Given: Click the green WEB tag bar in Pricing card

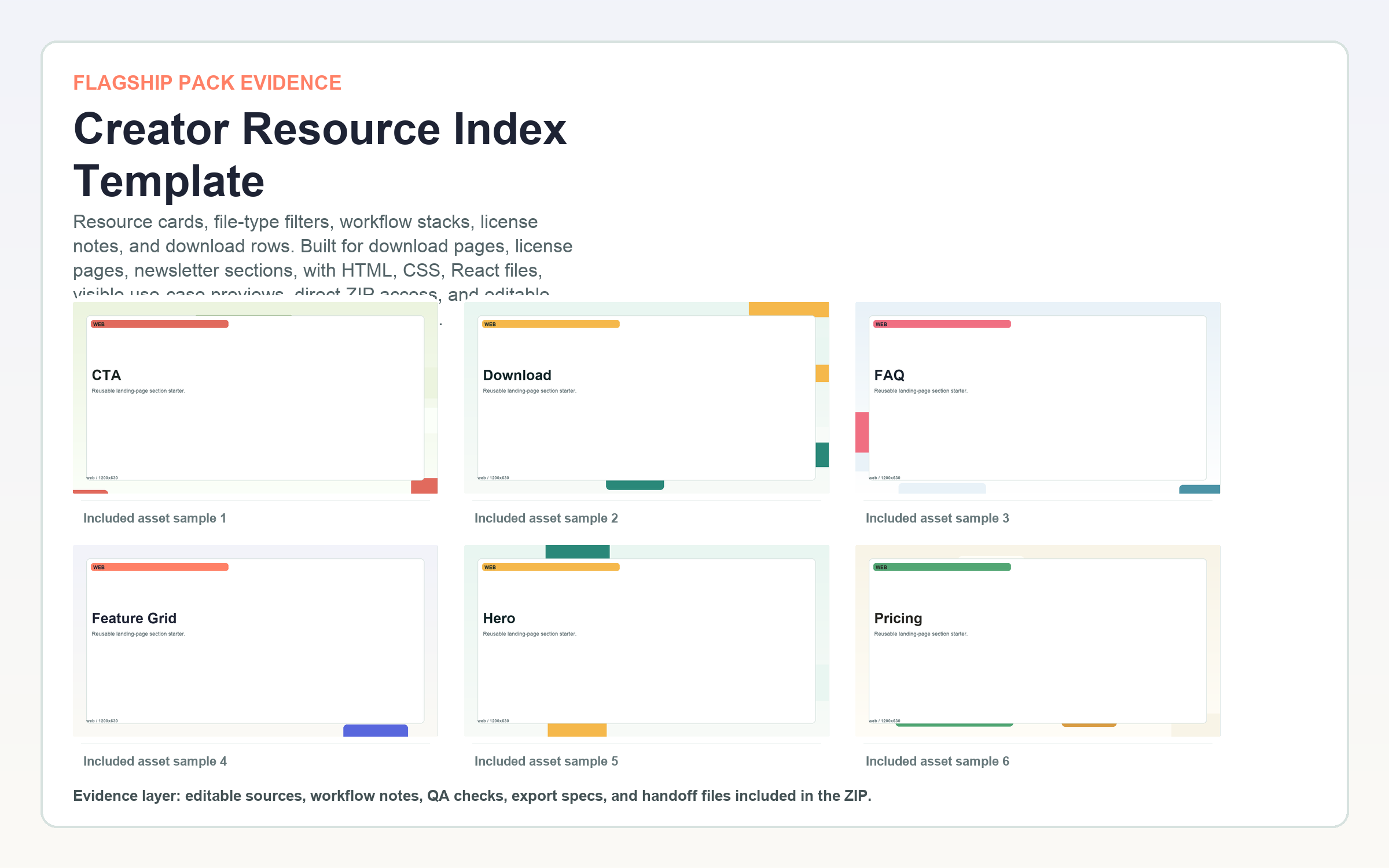Looking at the screenshot, I should 942,567.
